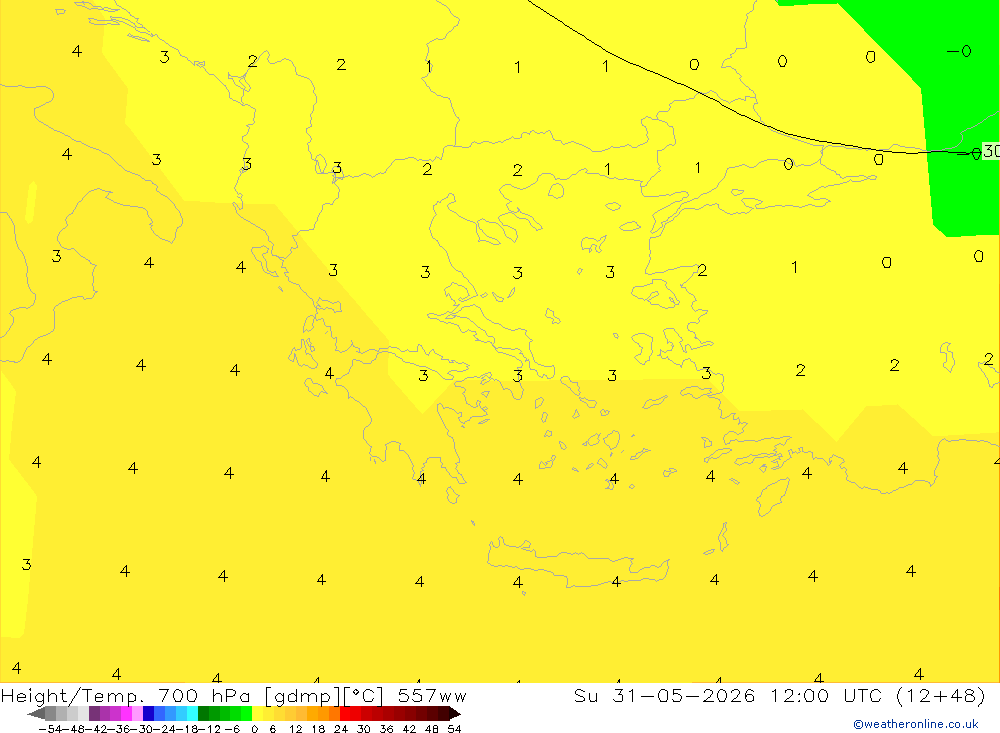Screen dimensions: 1000x733
Task: Click the 48 label on the color scale
Action: coord(431,729)
